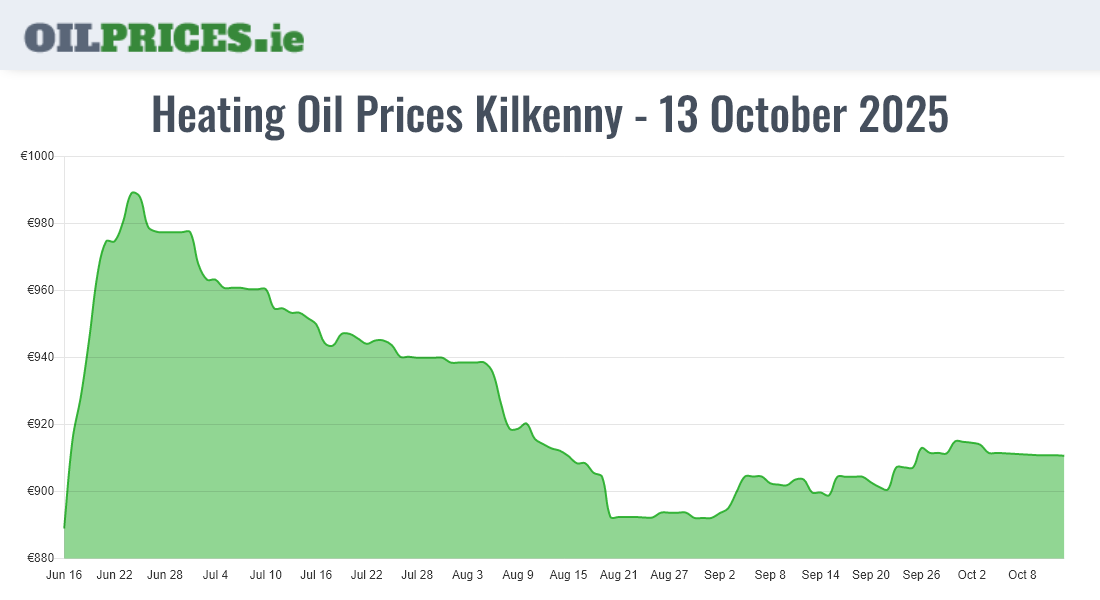The height and width of the screenshot is (600, 1100).
Task: Click the €880 y-axis baseline label
Action: (x=40, y=558)
